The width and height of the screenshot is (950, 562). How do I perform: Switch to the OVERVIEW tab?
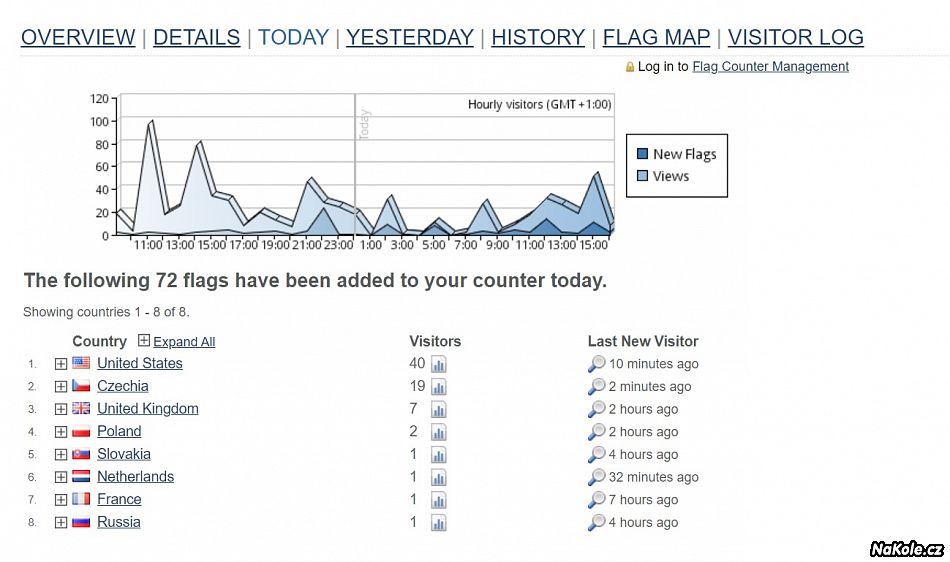[x=78, y=38]
